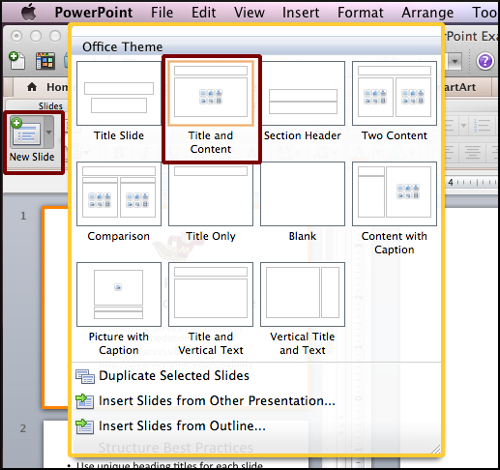Open the Apple menu
The height and width of the screenshot is (470, 500).
29,12
